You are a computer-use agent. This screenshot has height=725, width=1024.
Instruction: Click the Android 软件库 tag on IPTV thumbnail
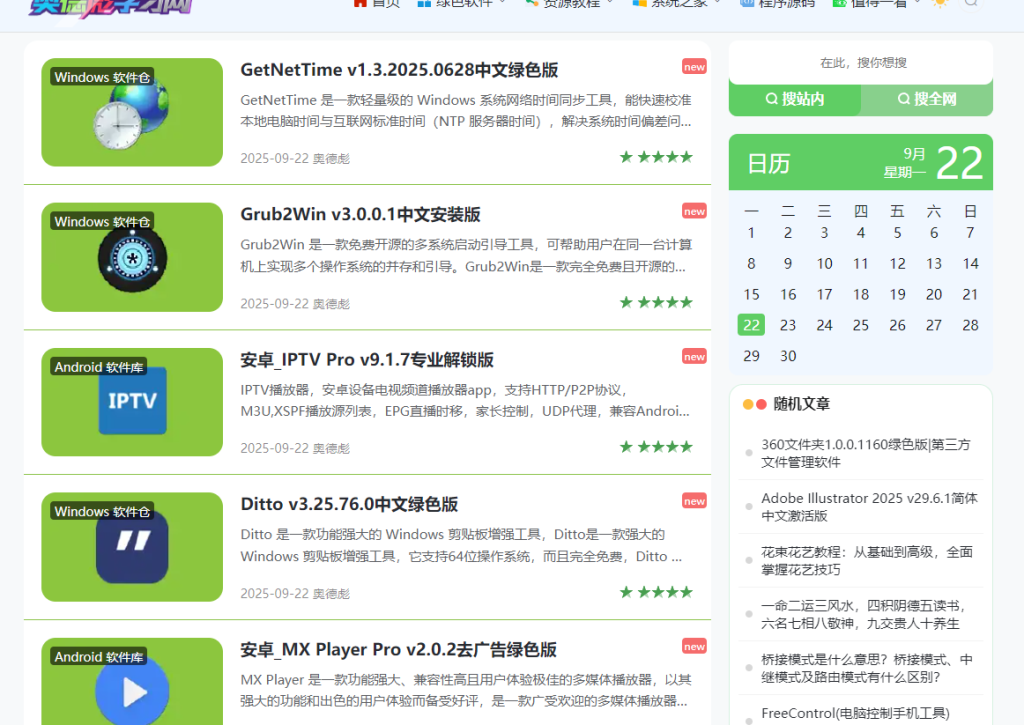pos(99,367)
